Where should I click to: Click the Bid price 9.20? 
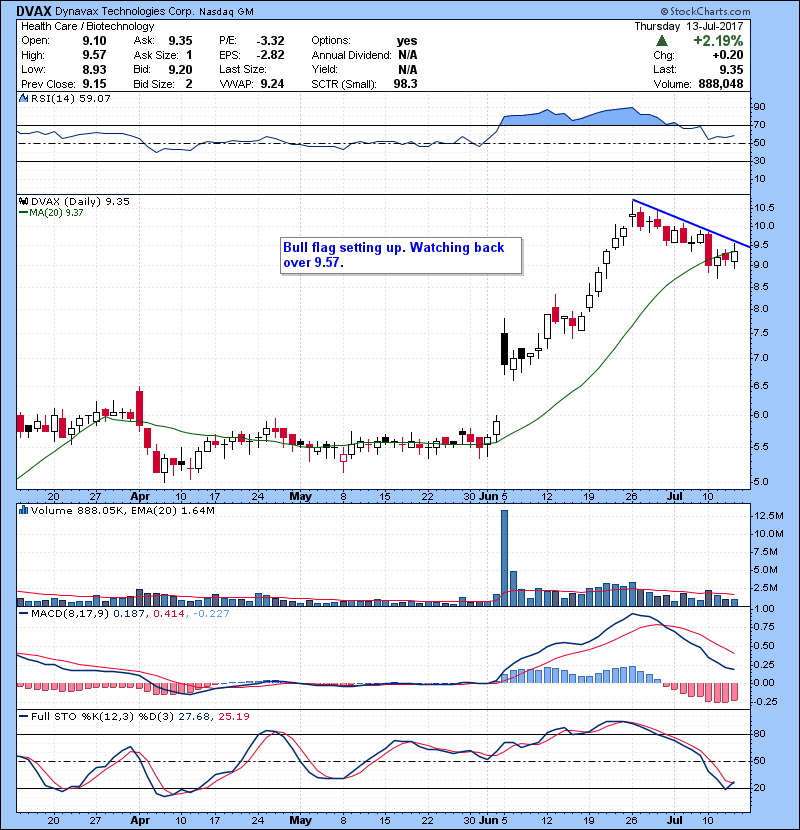coord(180,69)
